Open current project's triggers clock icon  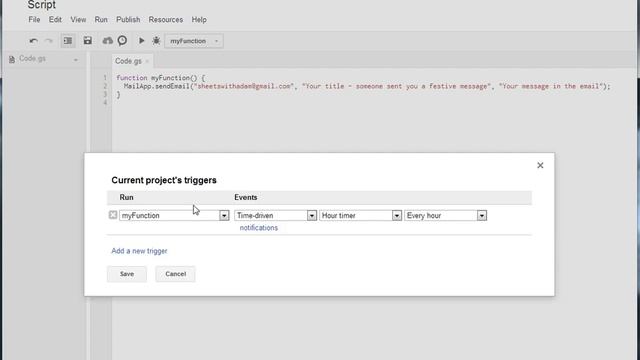122,40
